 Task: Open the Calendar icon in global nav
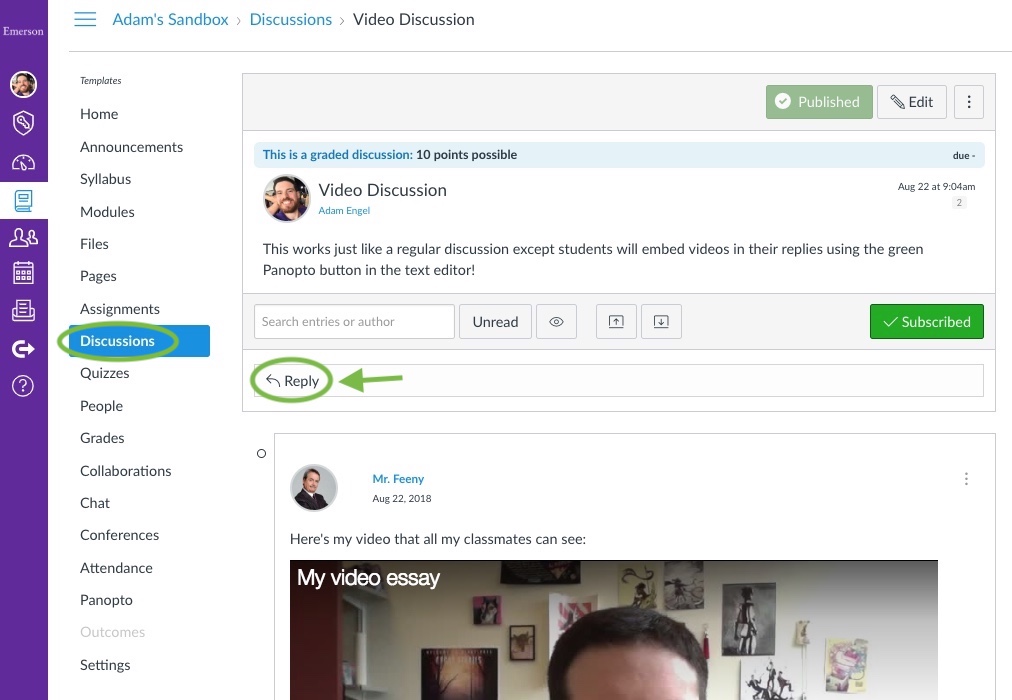23,273
